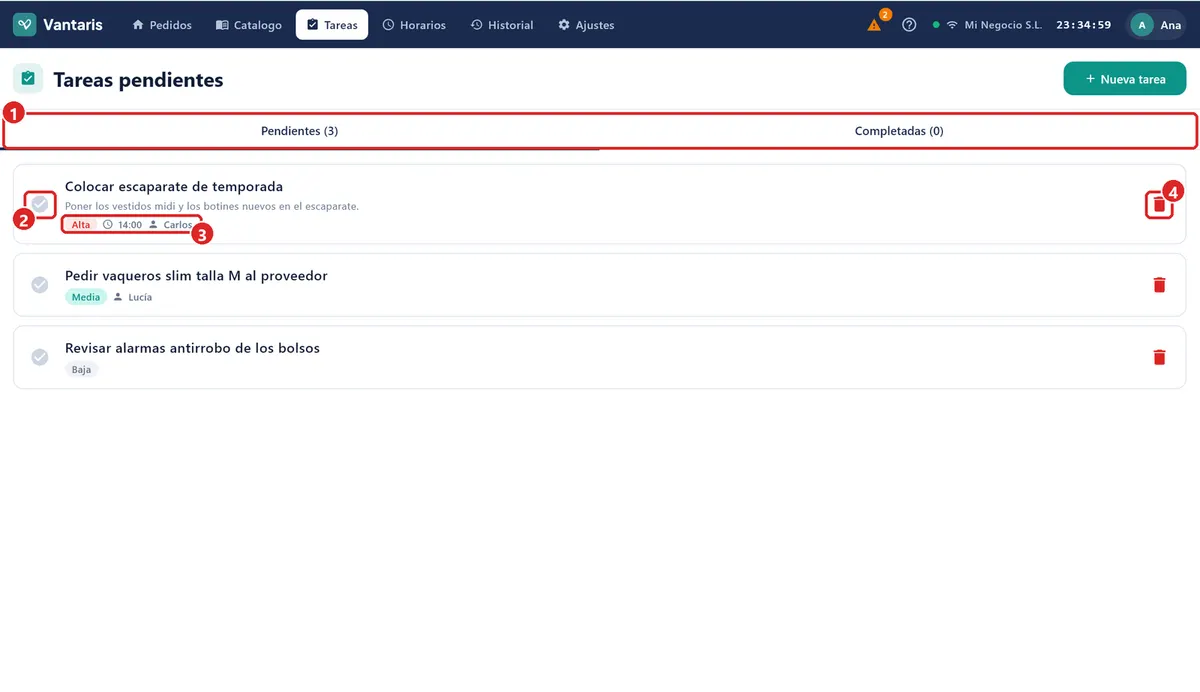
Task: Delete the Pedir vaqueros slim task
Action: (1159, 285)
